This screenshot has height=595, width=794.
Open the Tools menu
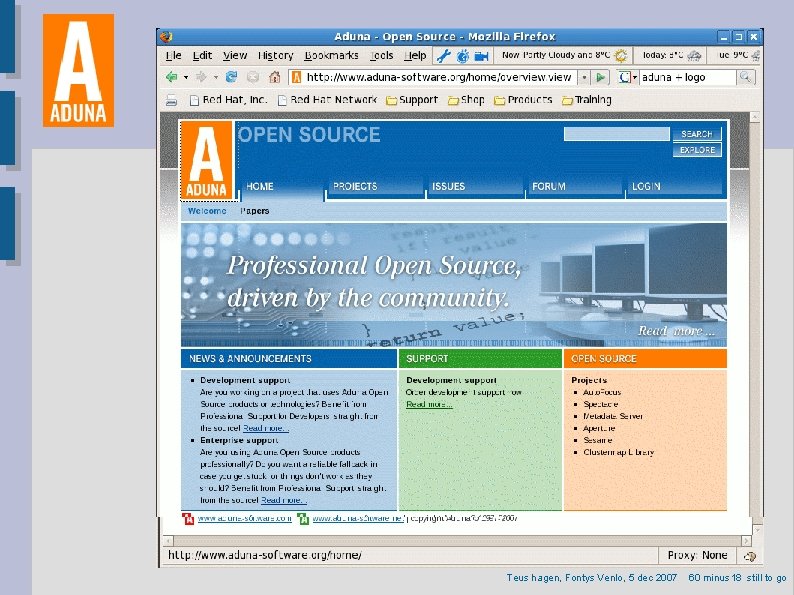pyautogui.click(x=381, y=55)
